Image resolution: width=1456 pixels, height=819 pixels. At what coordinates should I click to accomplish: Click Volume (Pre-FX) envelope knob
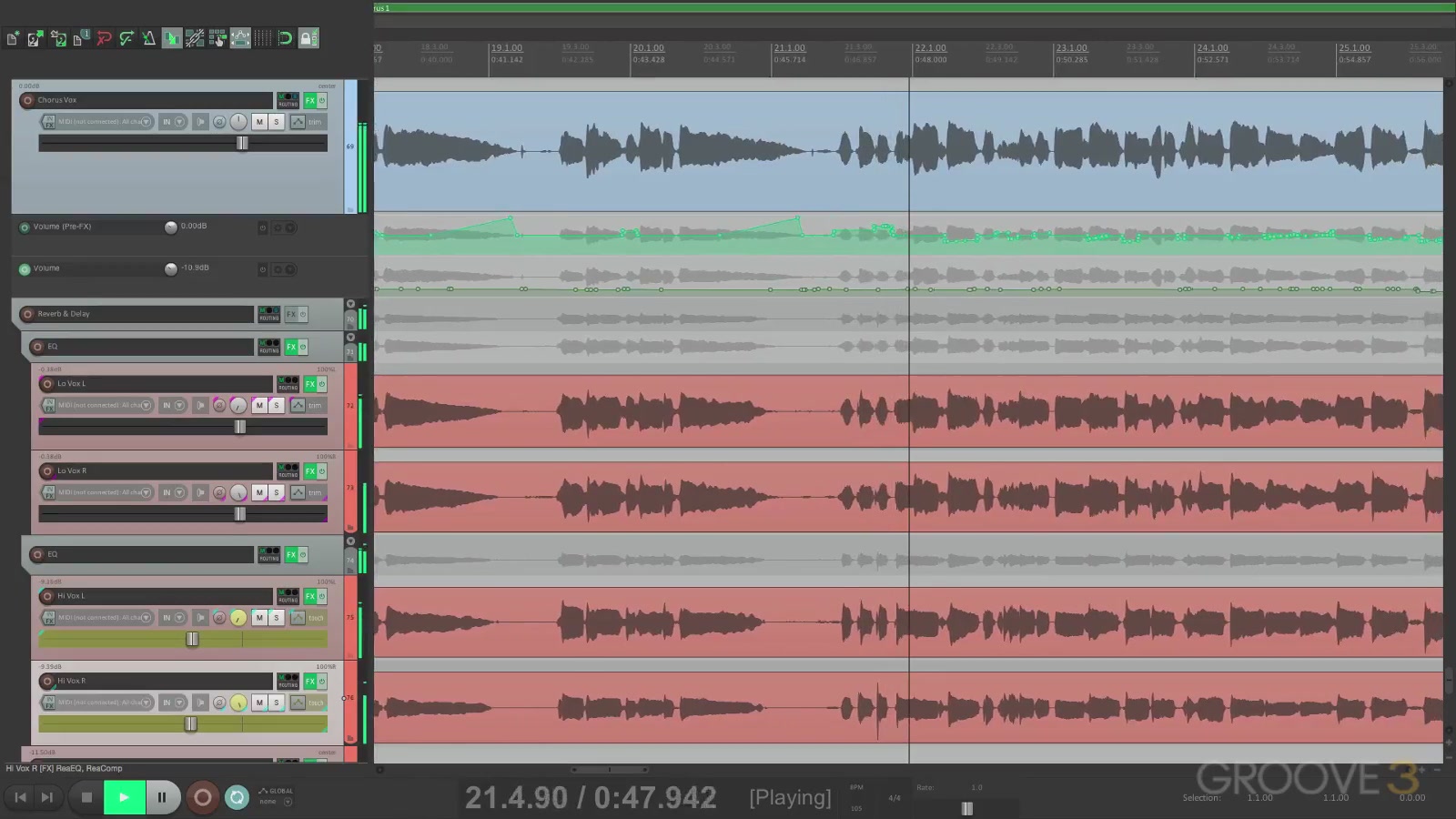(x=171, y=227)
